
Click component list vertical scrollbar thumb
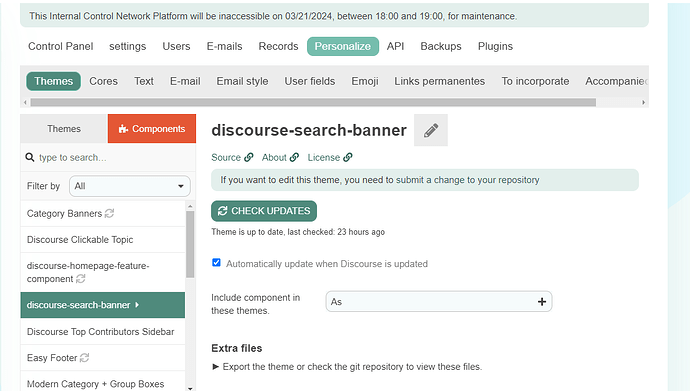190,245
